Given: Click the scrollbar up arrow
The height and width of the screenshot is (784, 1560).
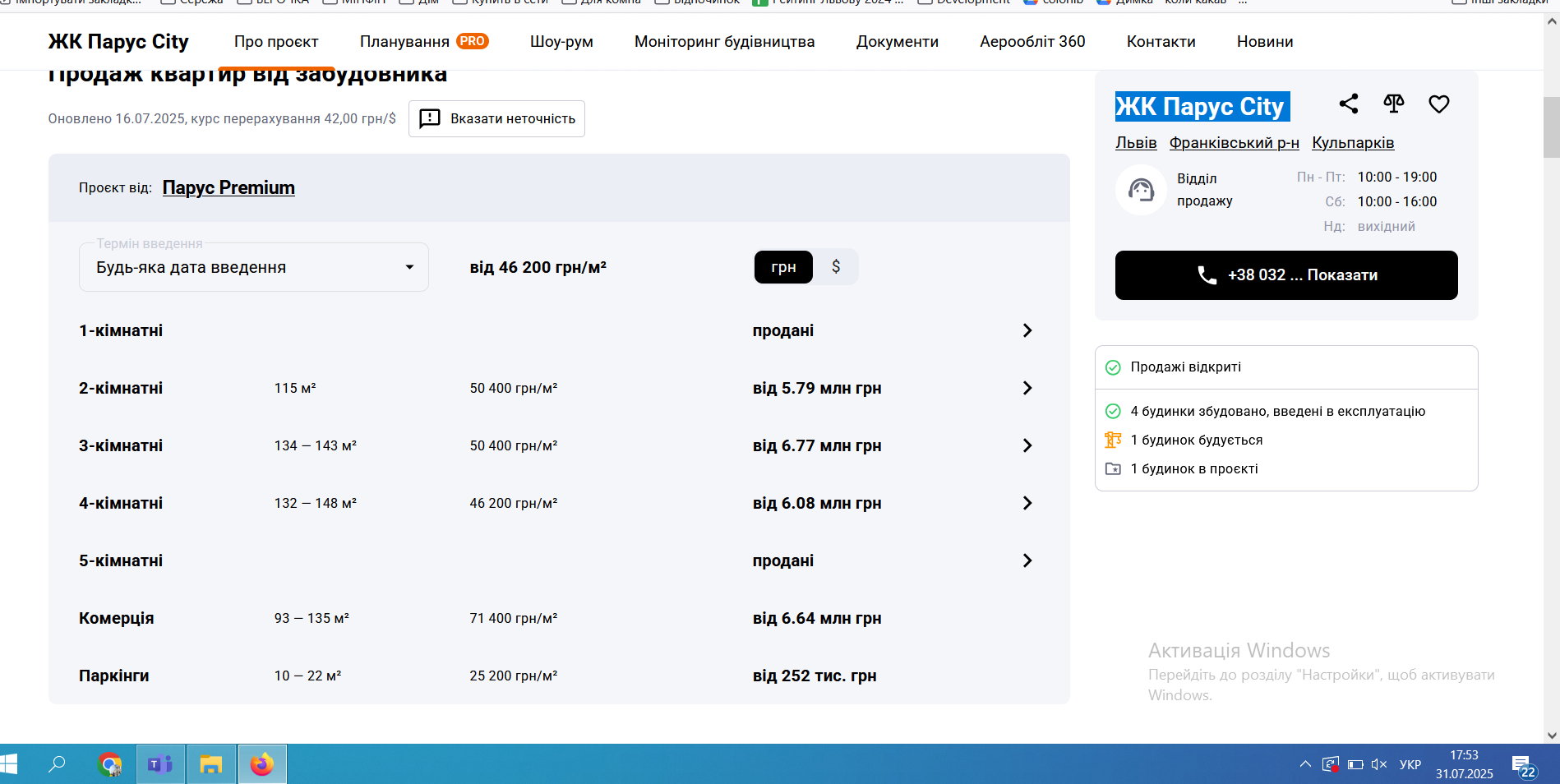Looking at the screenshot, I should pyautogui.click(x=1552, y=21).
